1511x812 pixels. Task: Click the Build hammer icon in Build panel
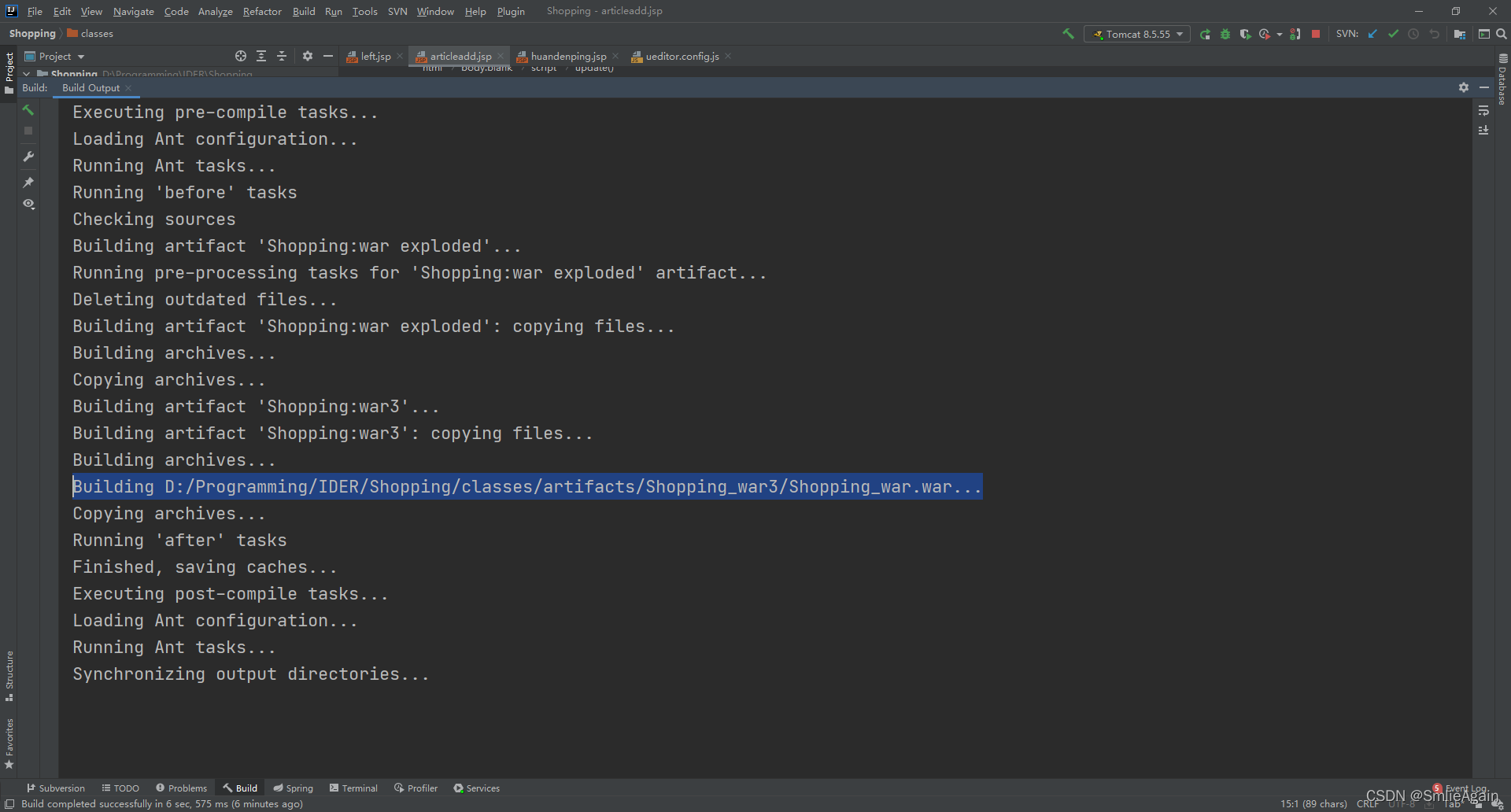click(x=28, y=110)
